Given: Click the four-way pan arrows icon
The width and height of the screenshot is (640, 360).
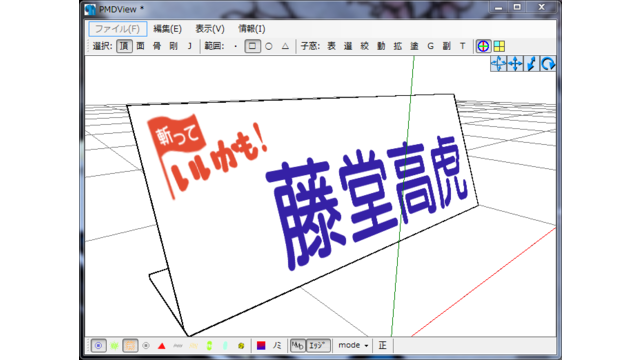Looking at the screenshot, I should (515, 64).
